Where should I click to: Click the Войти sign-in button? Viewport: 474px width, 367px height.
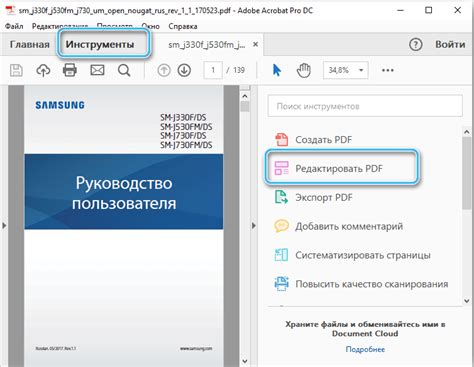tap(450, 44)
